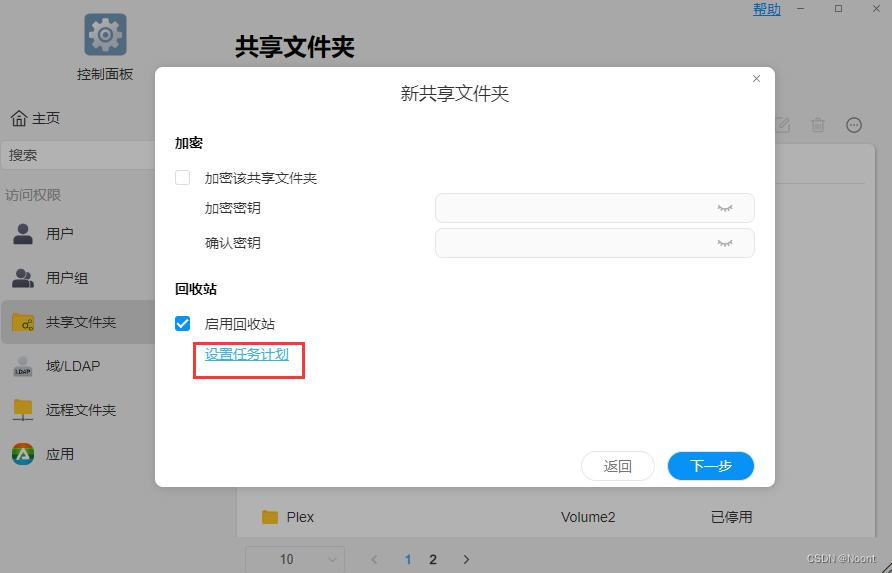Screen dimensions: 892x573
Task: Open the more options ellipsis icon
Action: click(x=854, y=125)
